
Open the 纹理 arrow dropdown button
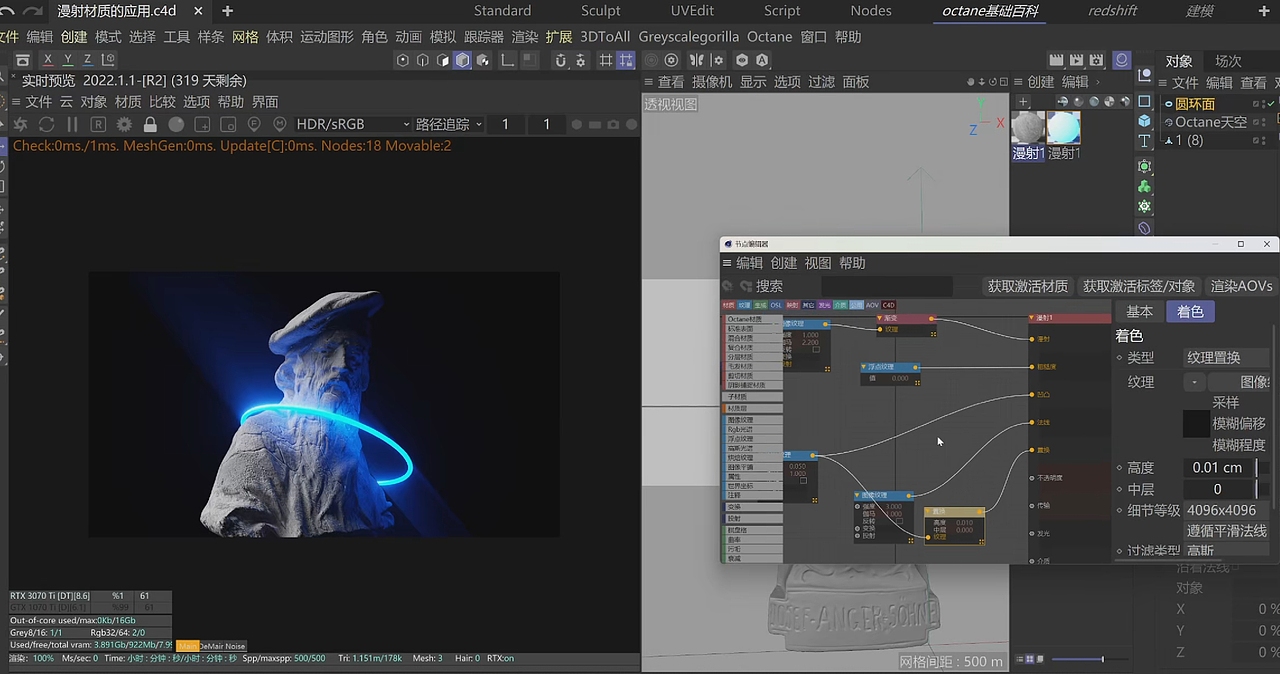[1195, 382]
